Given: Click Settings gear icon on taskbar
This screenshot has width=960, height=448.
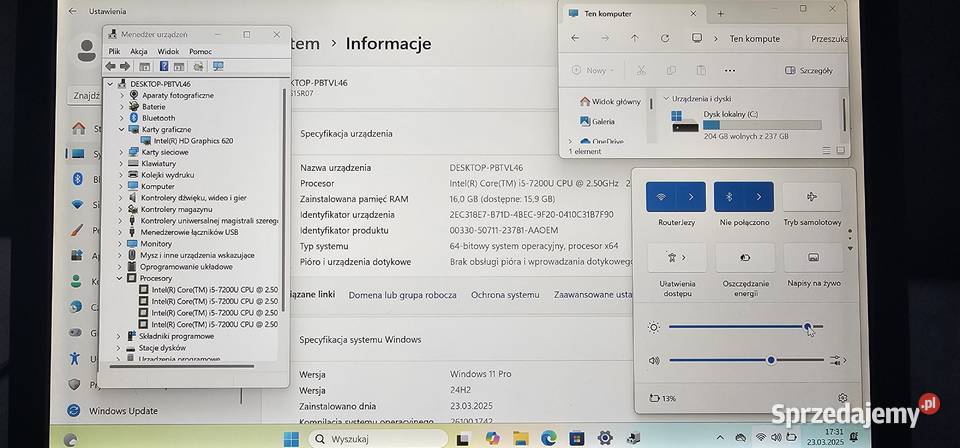Looking at the screenshot, I should (x=605, y=438).
